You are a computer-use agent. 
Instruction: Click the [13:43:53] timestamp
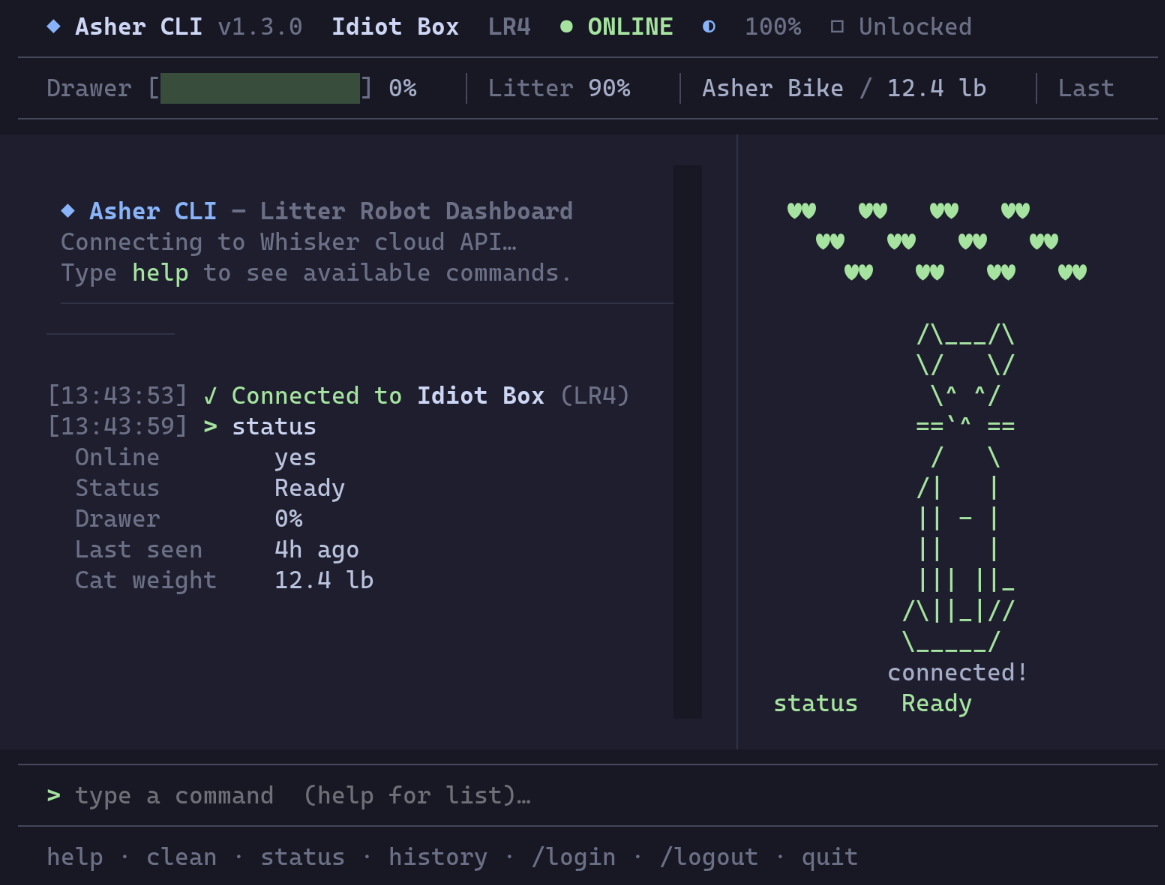coord(117,395)
